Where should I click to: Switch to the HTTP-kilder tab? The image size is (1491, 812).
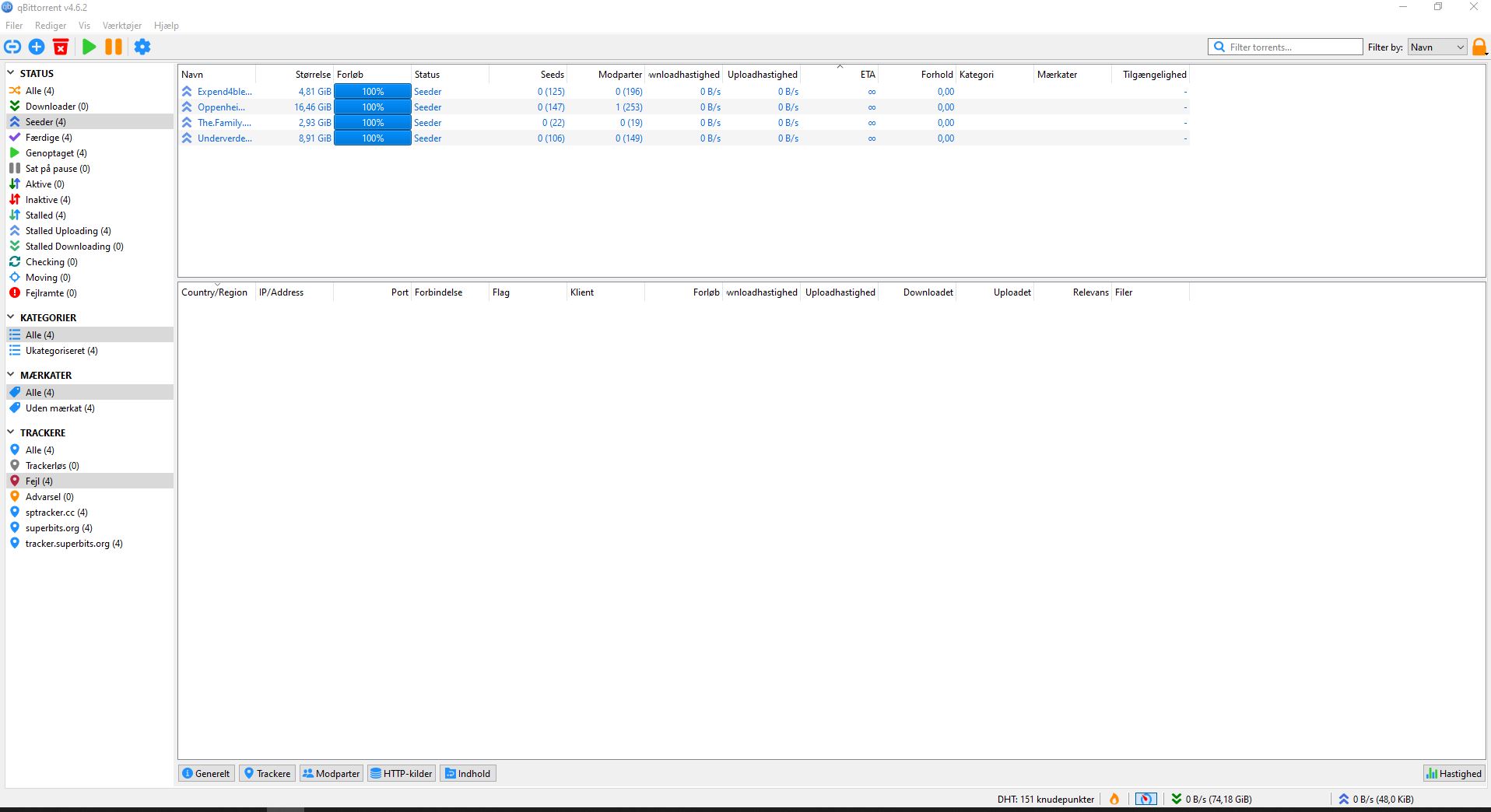click(x=402, y=774)
